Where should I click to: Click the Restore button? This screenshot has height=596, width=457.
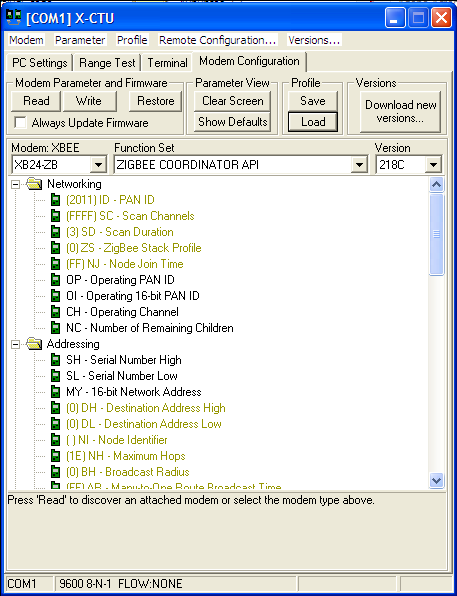coord(156,101)
